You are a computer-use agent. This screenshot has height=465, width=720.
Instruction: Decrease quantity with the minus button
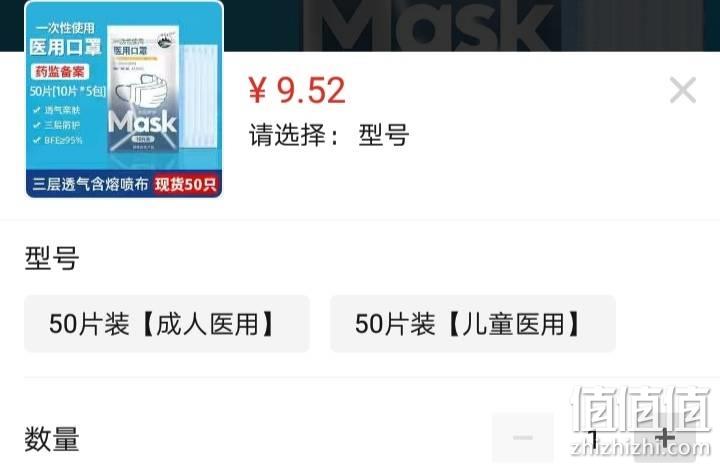(x=523, y=437)
